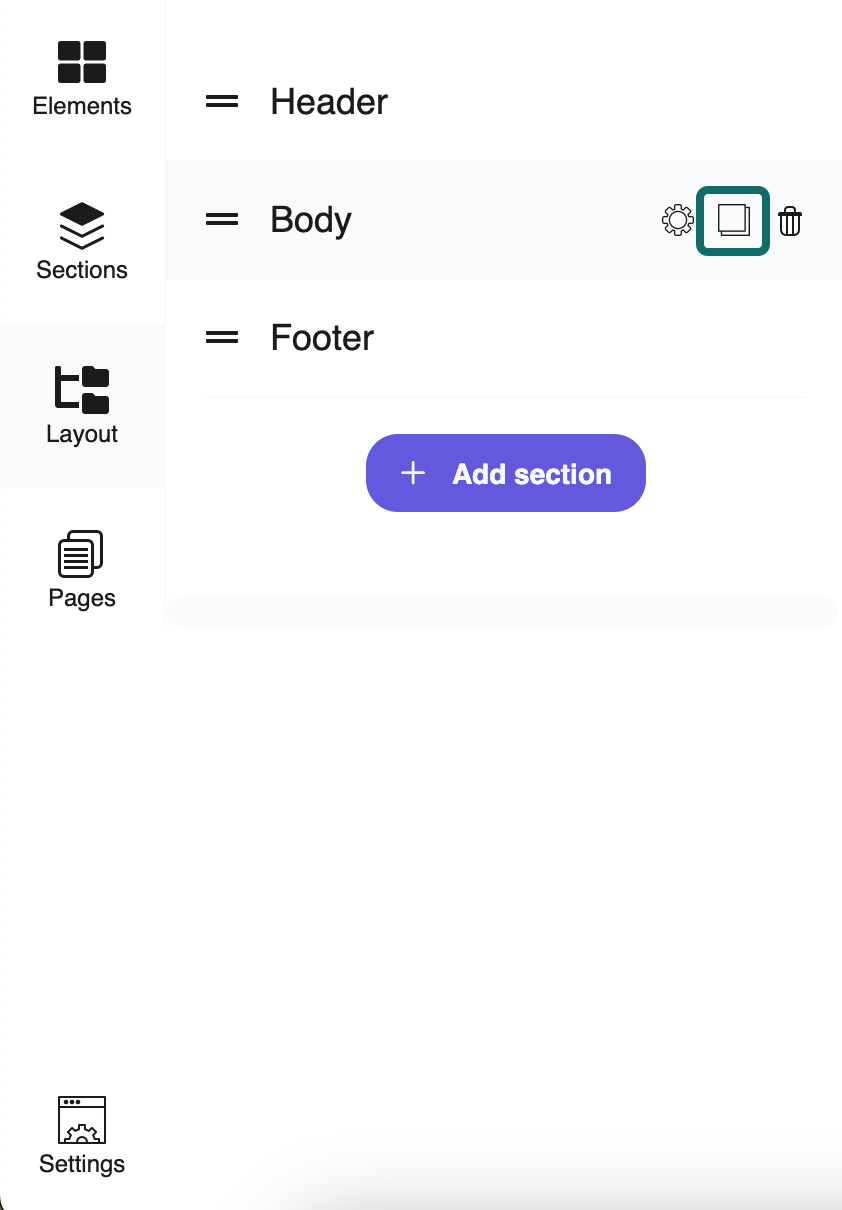Delete the Body section trash icon
Screen dimensions: 842x1210
790,220
